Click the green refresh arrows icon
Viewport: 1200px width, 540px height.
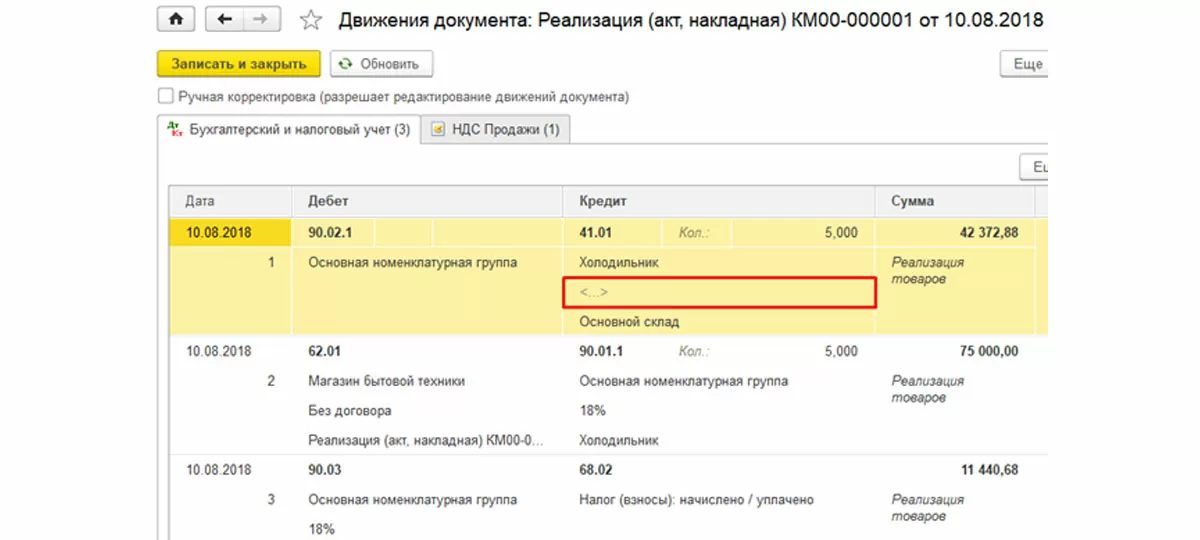[346, 64]
